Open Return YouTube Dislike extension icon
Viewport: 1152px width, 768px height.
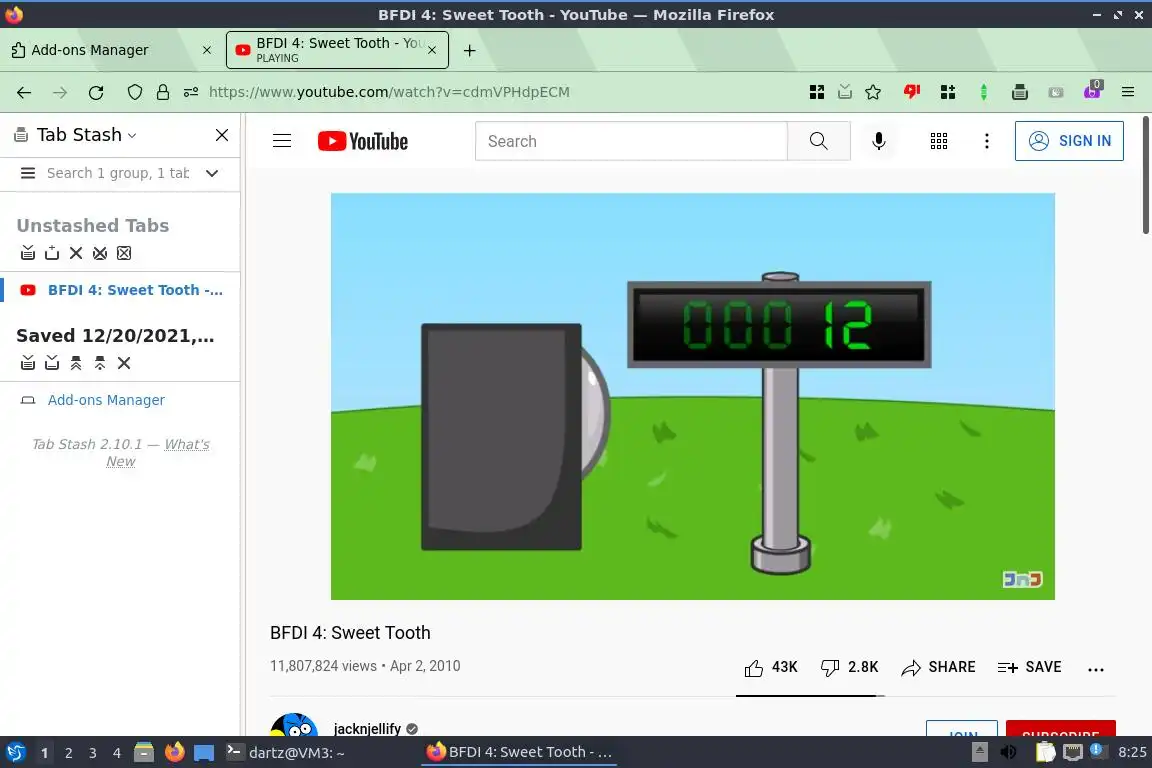point(912,92)
